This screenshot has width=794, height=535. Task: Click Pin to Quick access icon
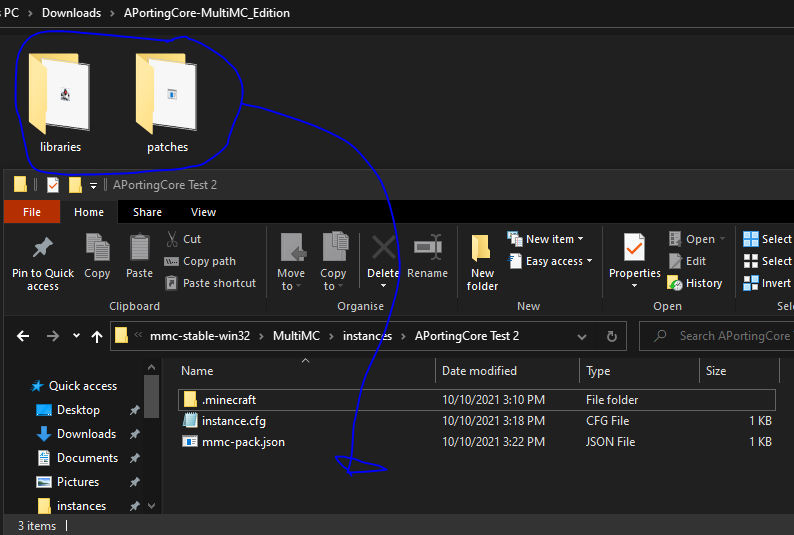43,248
